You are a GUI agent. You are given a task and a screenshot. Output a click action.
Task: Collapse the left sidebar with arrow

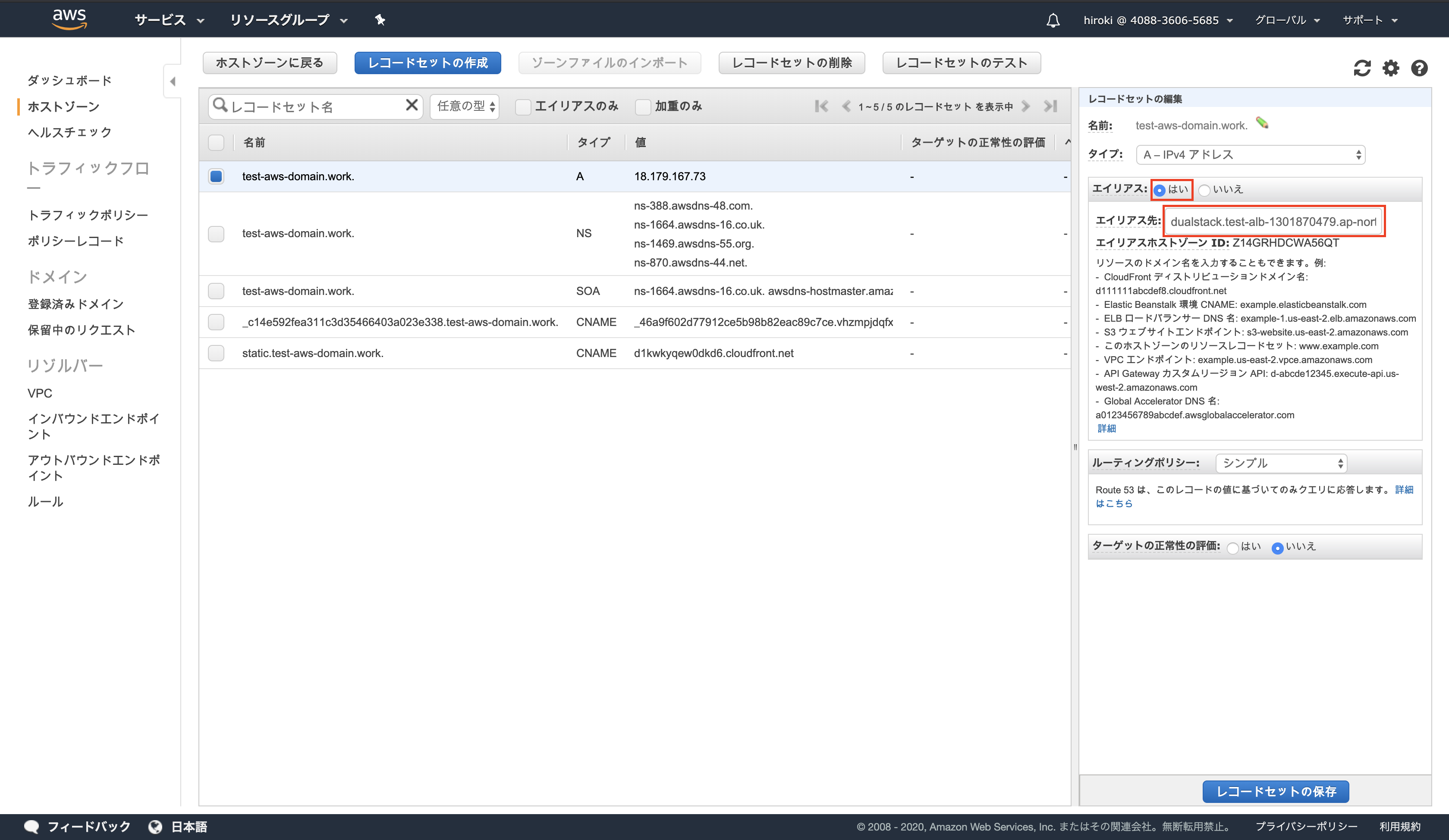173,81
